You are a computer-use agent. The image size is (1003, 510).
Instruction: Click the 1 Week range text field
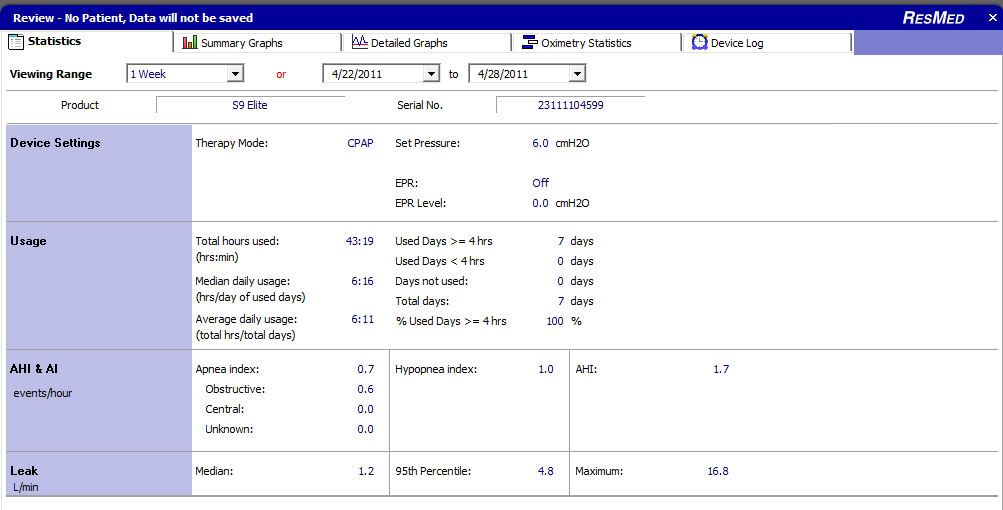(177, 74)
